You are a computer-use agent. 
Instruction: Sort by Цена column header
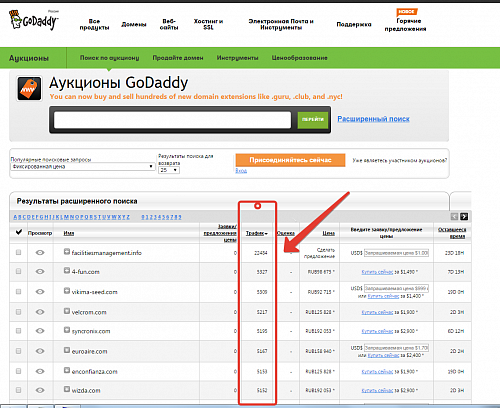tap(329, 233)
